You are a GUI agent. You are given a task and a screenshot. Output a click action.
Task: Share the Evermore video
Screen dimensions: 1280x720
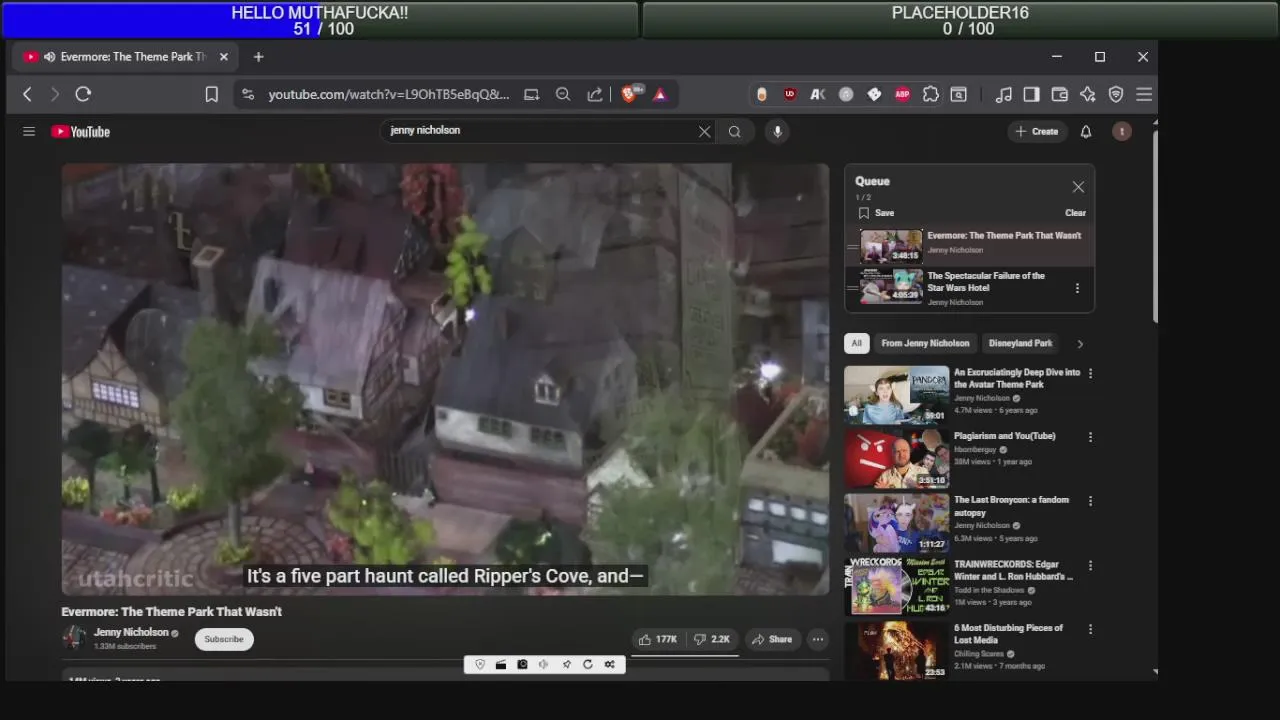coord(771,640)
